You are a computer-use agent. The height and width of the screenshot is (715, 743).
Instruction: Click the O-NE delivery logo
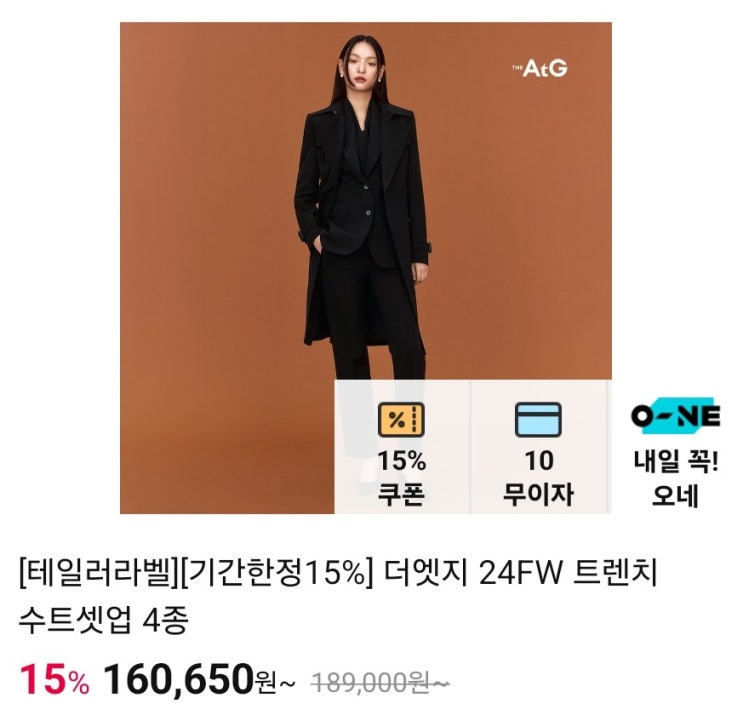point(676,416)
